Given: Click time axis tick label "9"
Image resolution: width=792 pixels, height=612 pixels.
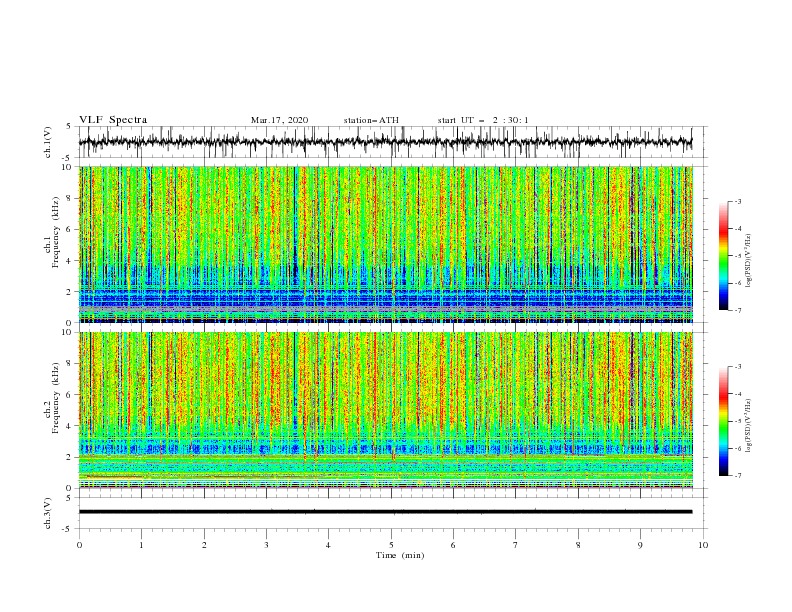Looking at the screenshot, I should tap(640, 545).
